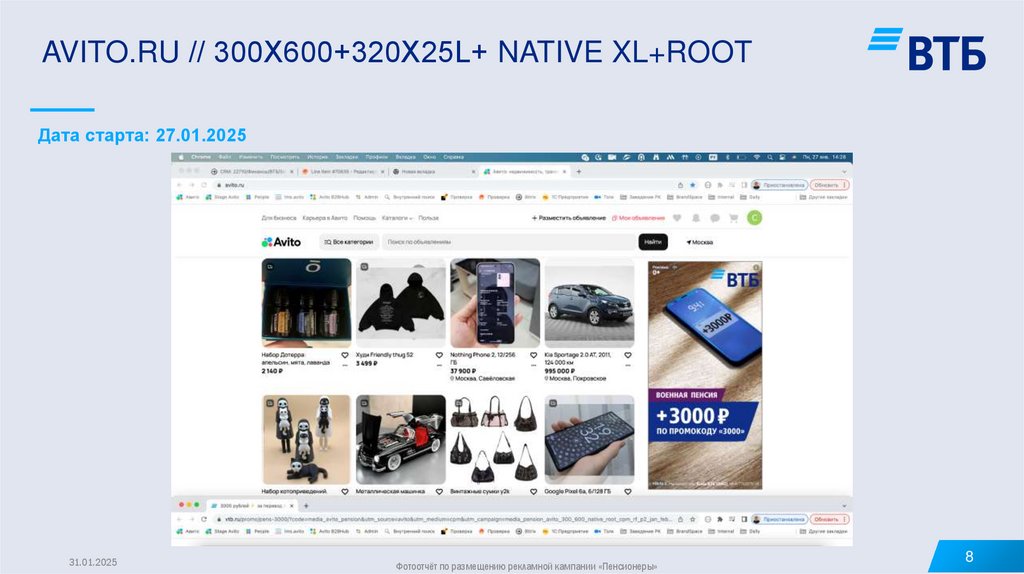Open Avito messages chat bubble icon

[714, 218]
